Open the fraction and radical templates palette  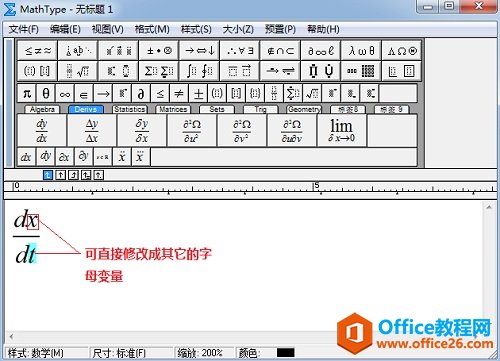pos(78,71)
